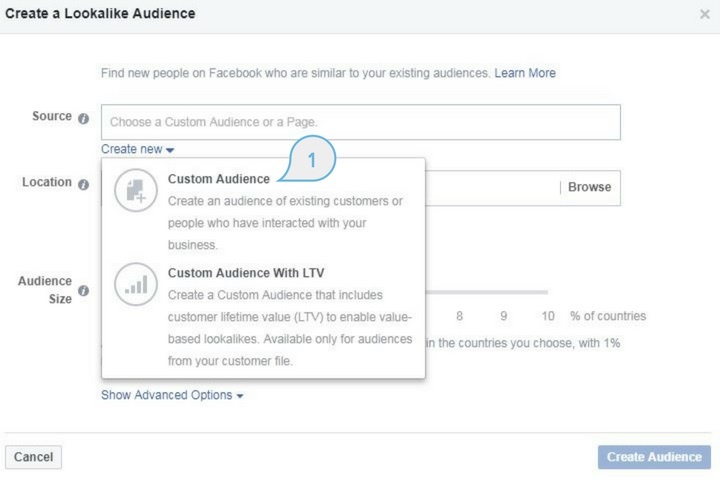
Task: Click the info icon beside Location
Action: pyautogui.click(x=83, y=184)
